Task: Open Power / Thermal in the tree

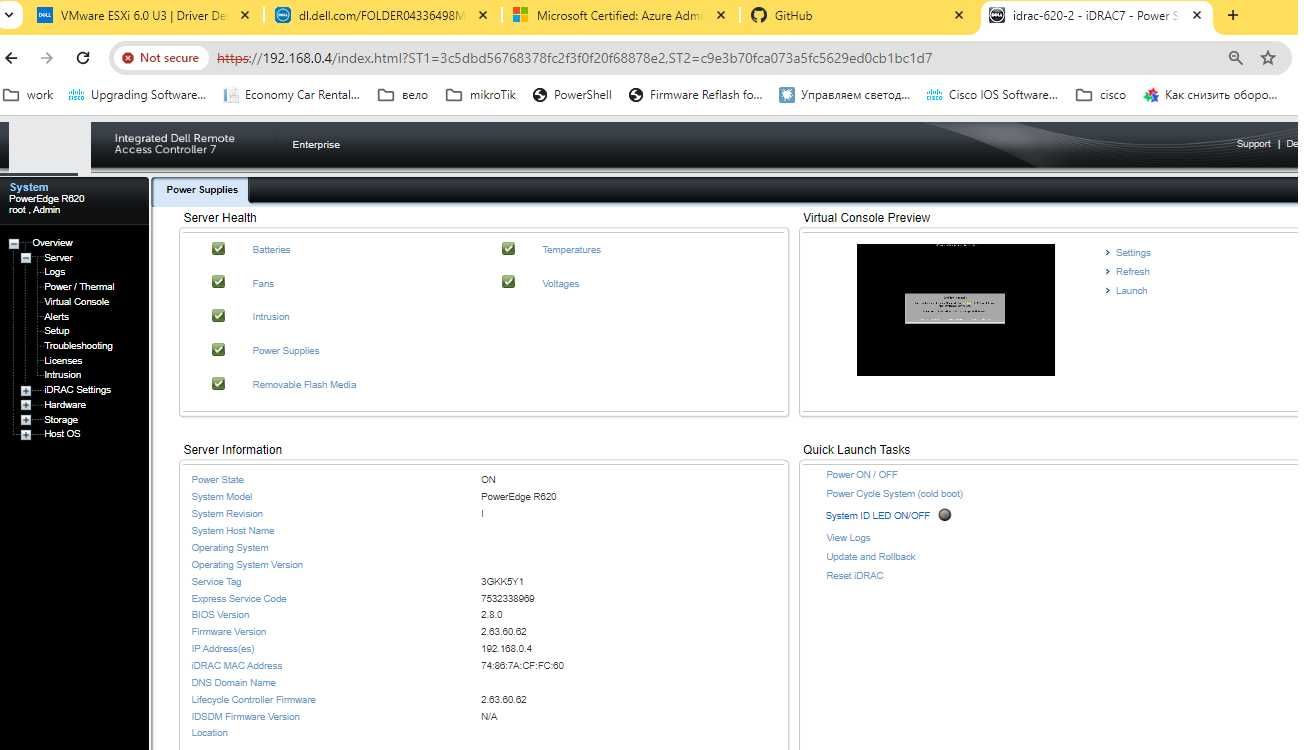Action: click(x=79, y=287)
